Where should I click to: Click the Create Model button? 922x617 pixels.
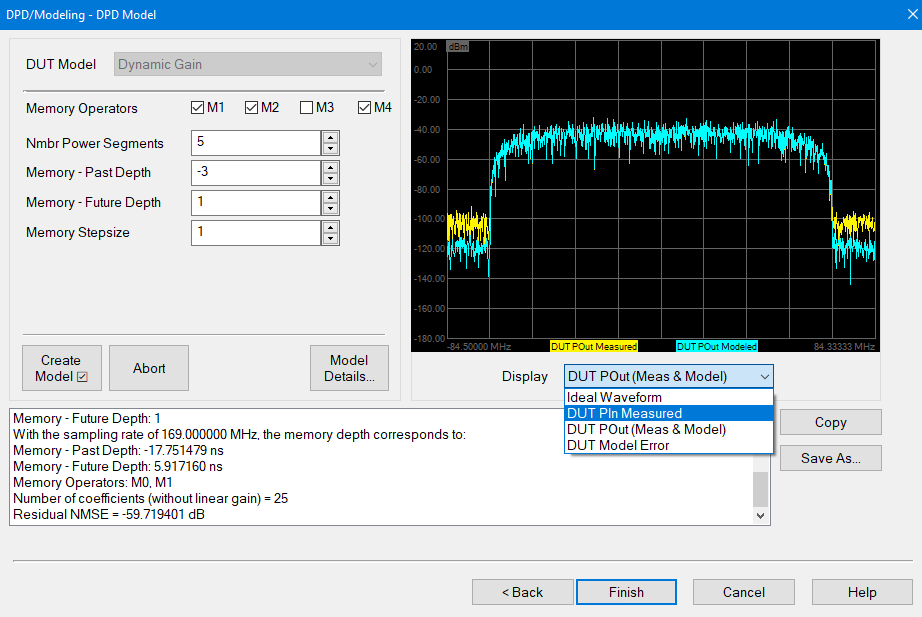click(61, 368)
